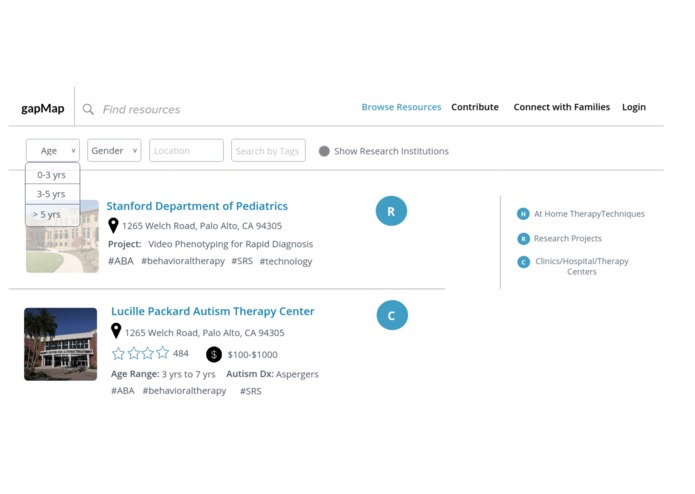
Task: Click the 484 review count
Action: [x=180, y=353]
